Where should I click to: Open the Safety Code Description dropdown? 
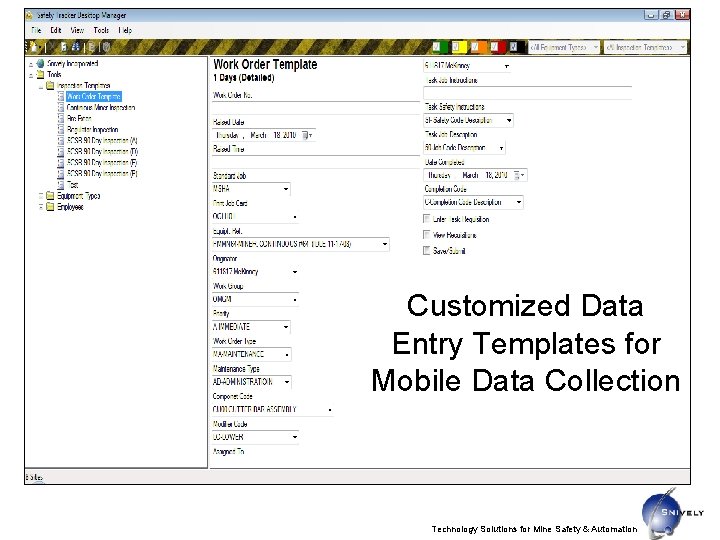pos(509,120)
